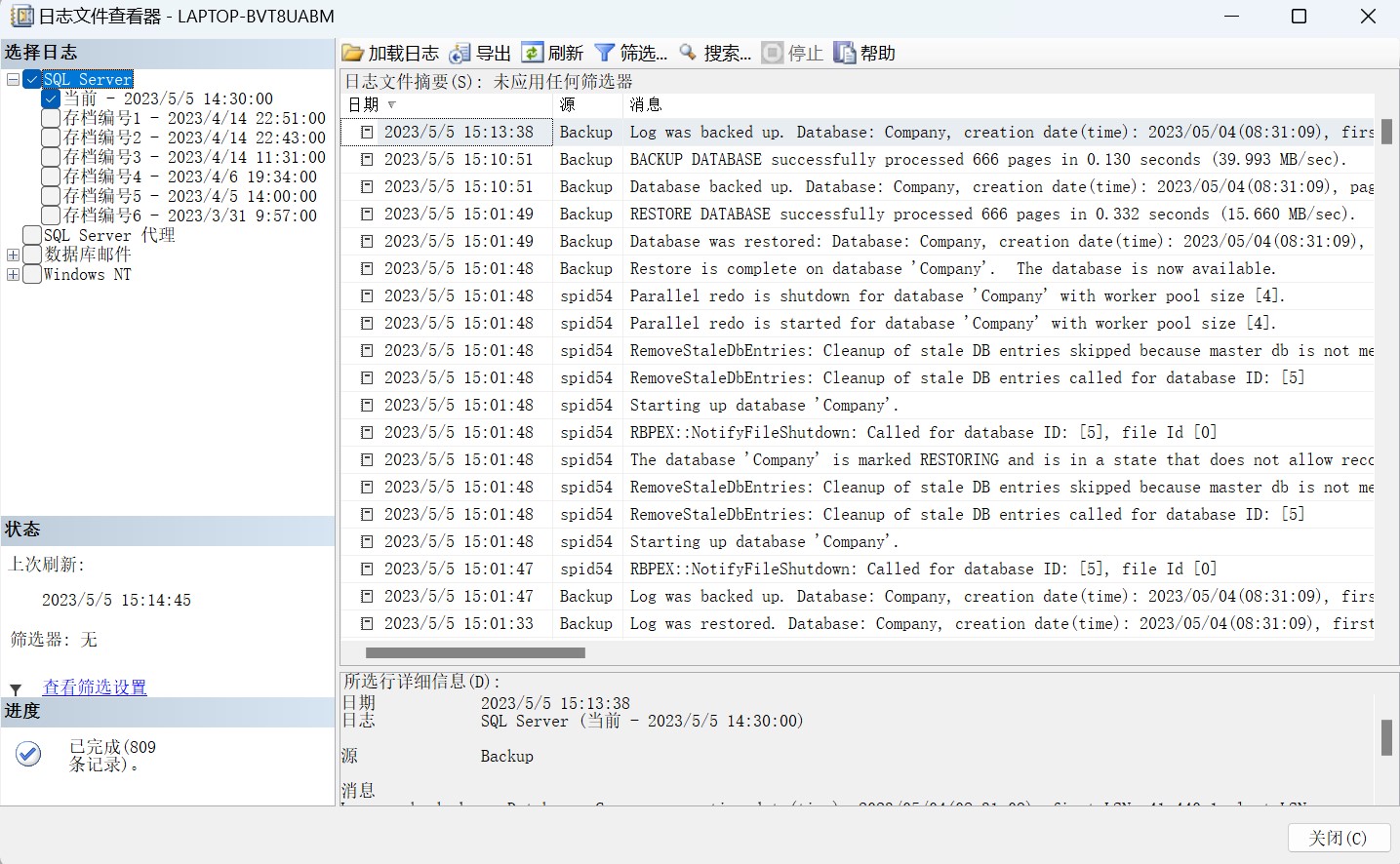Click the row icon for 'BACKUP DATABASE successfully processed' entry
The image size is (1400, 864).
[x=367, y=159]
